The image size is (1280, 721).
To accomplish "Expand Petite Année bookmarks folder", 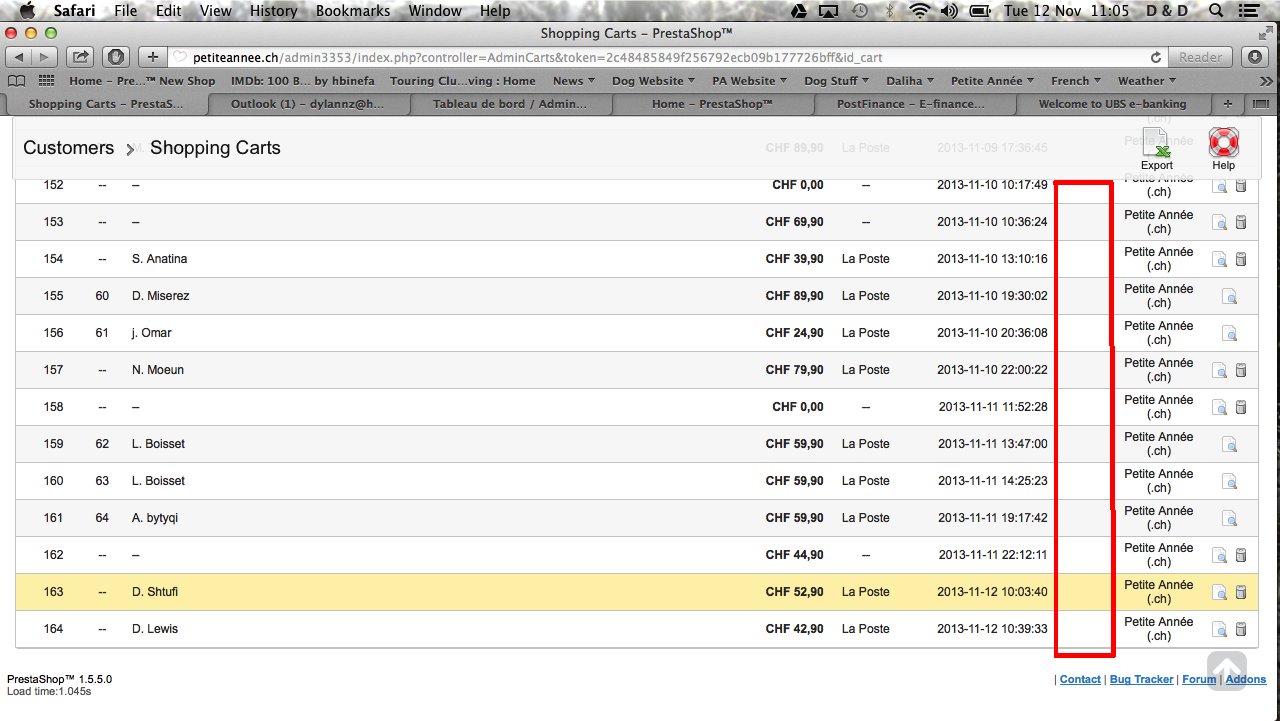I will [x=993, y=81].
